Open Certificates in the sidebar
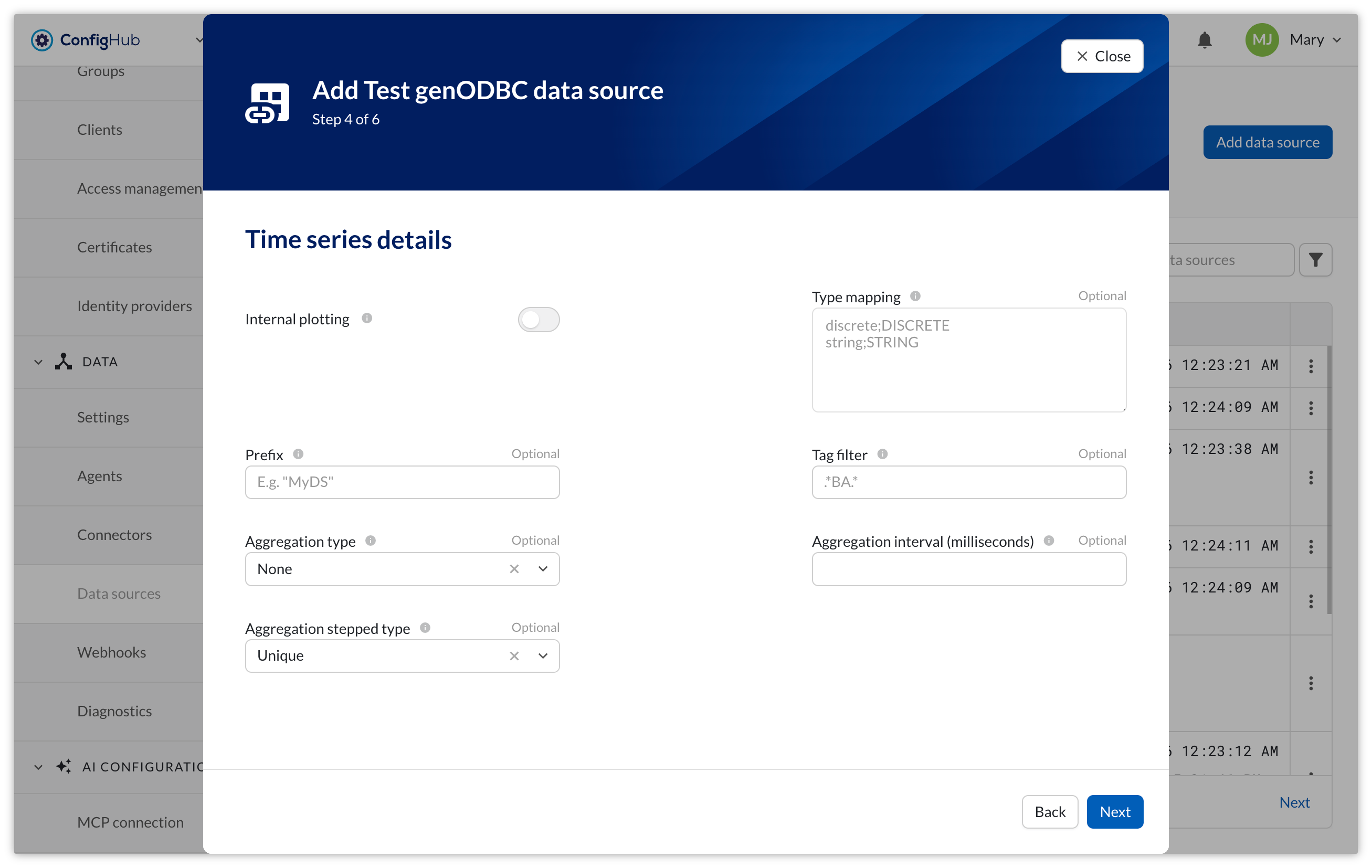The height and width of the screenshot is (868, 1372). (114, 247)
